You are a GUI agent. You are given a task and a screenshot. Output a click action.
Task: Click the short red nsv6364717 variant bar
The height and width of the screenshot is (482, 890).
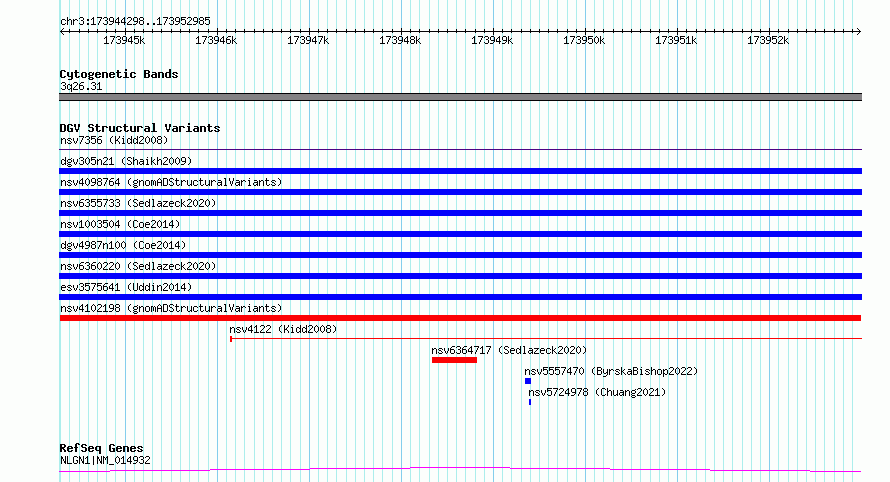454,360
